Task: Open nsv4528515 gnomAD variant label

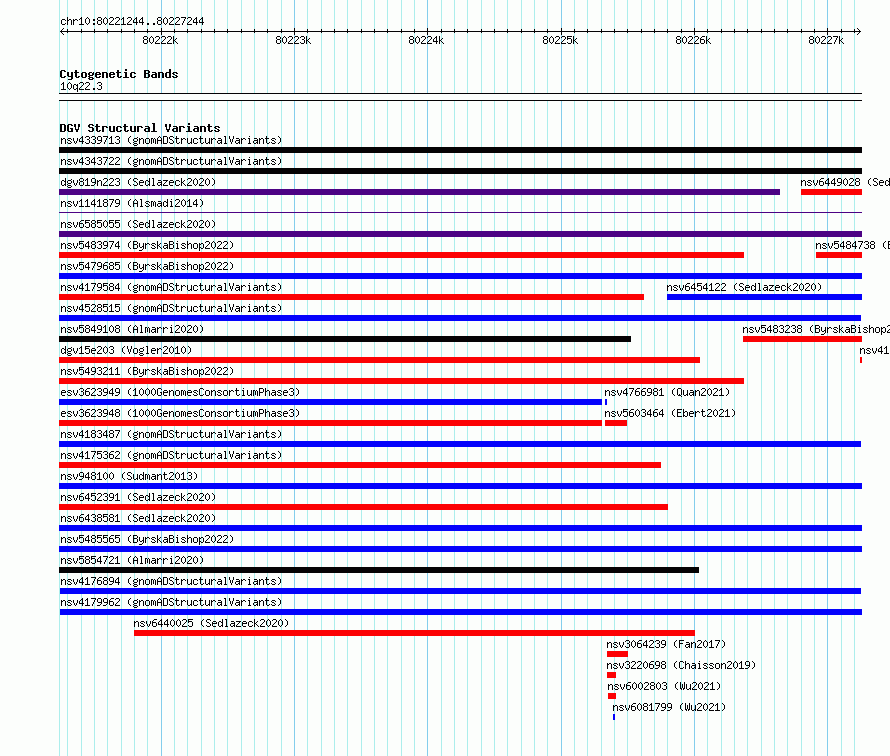Action: [x=171, y=308]
